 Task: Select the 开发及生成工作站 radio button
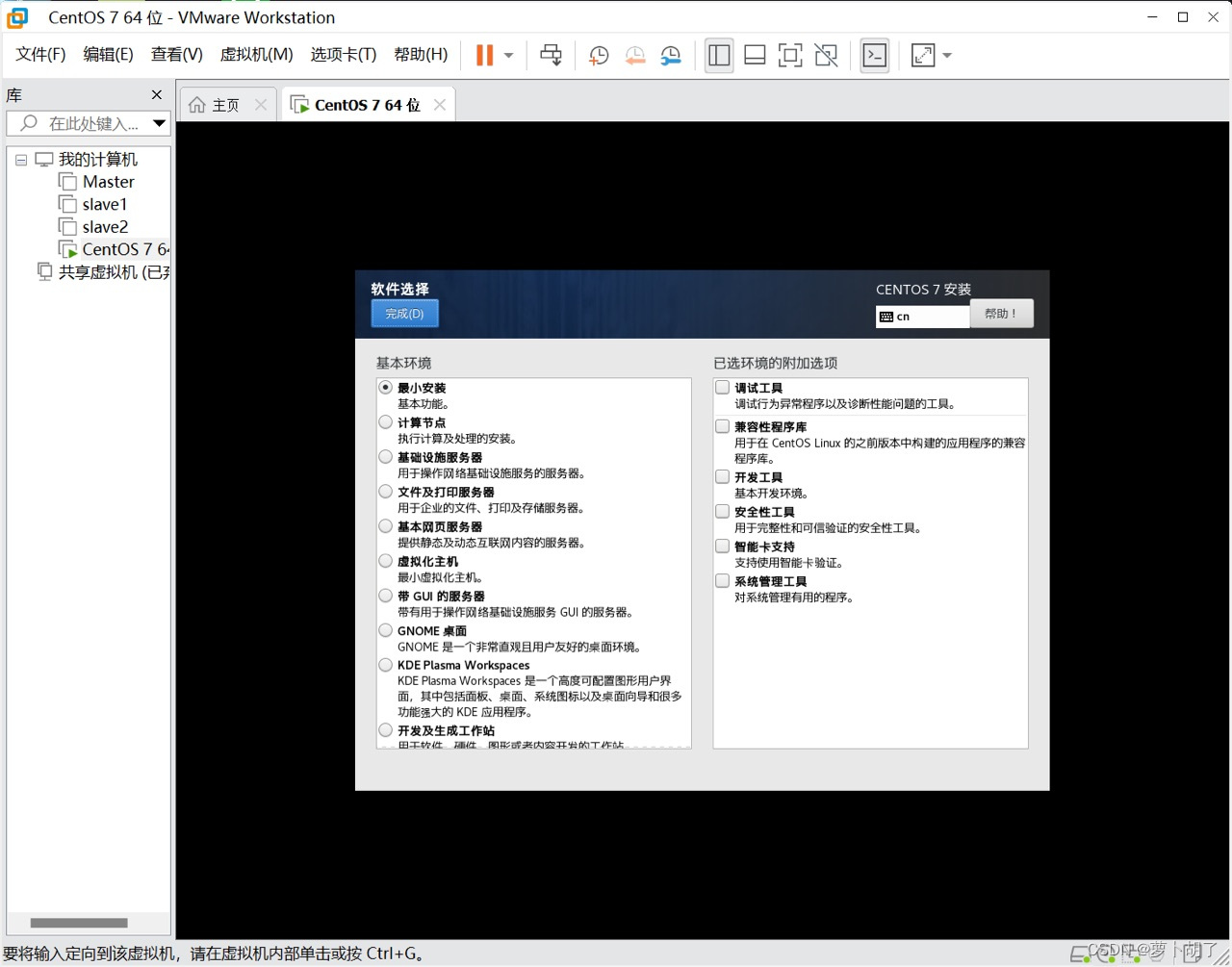tap(386, 730)
